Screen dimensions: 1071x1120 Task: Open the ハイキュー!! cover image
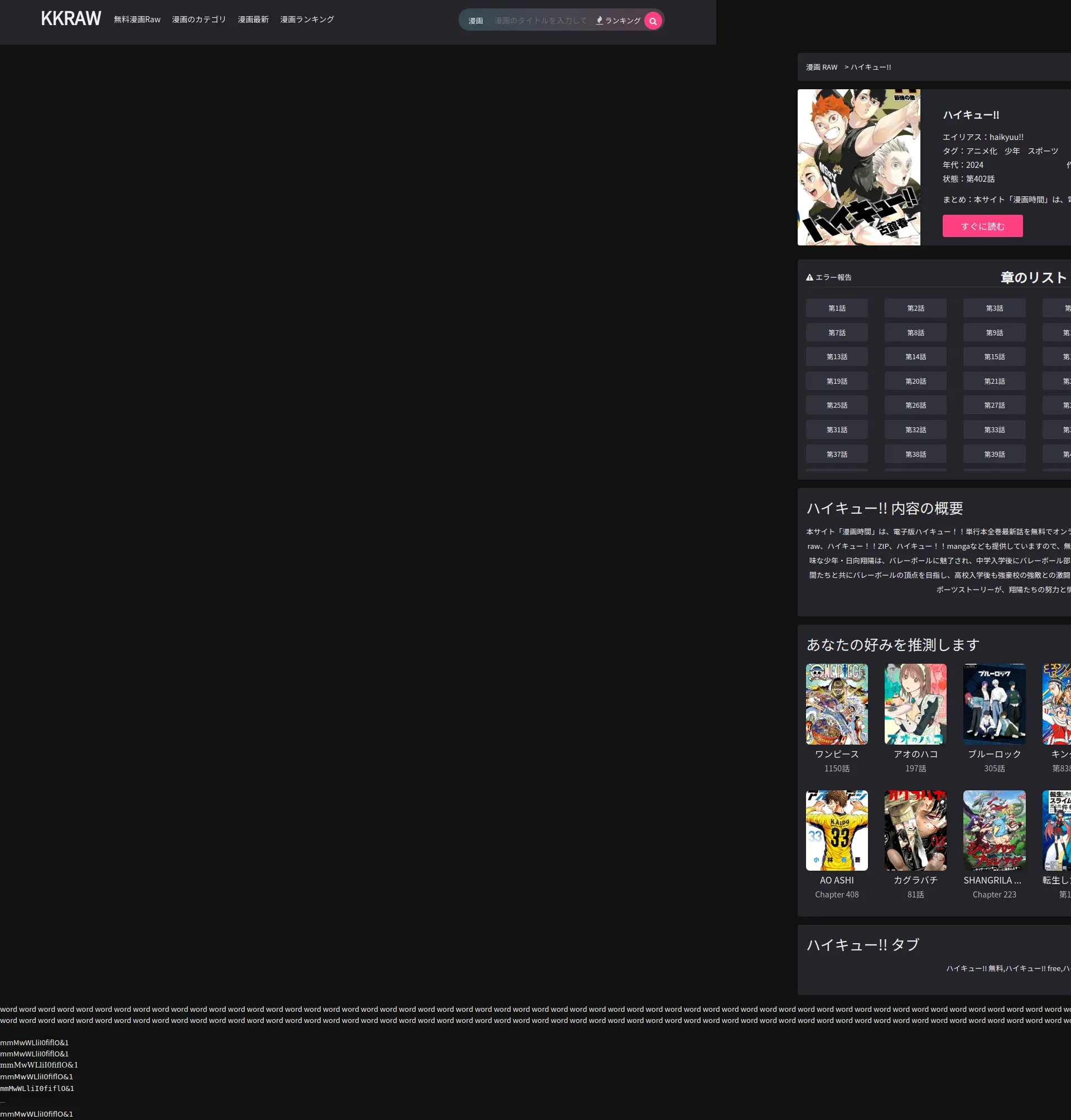pyautogui.click(x=858, y=167)
